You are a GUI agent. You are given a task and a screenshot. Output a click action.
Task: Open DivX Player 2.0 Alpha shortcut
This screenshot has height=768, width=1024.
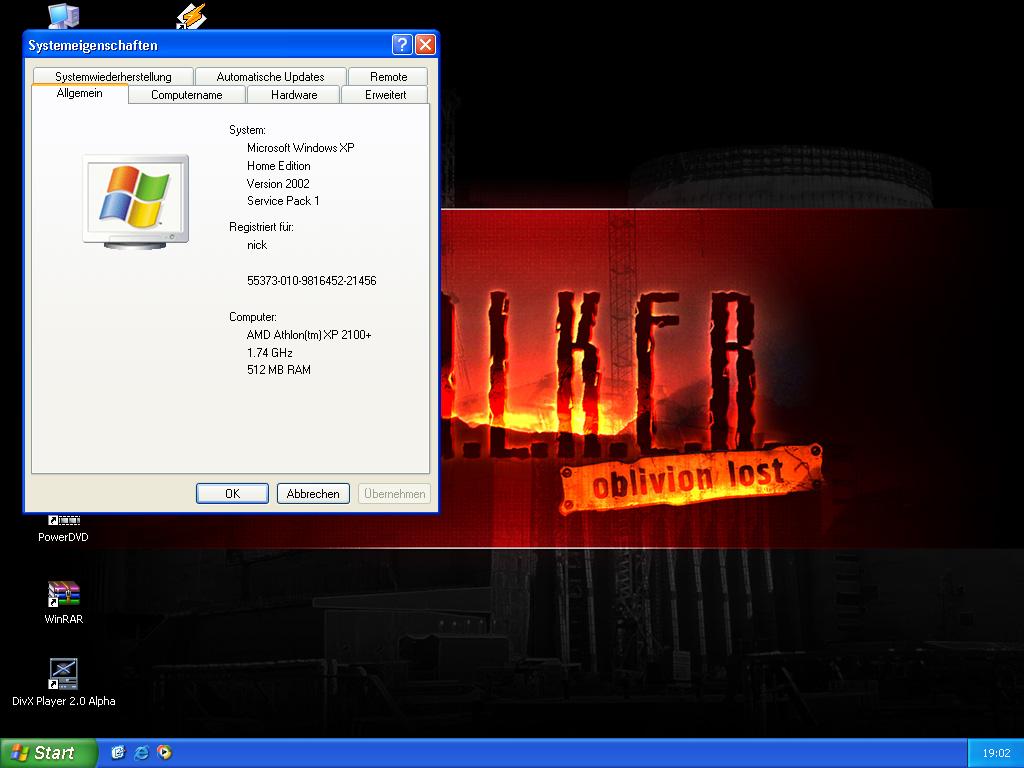(63, 682)
